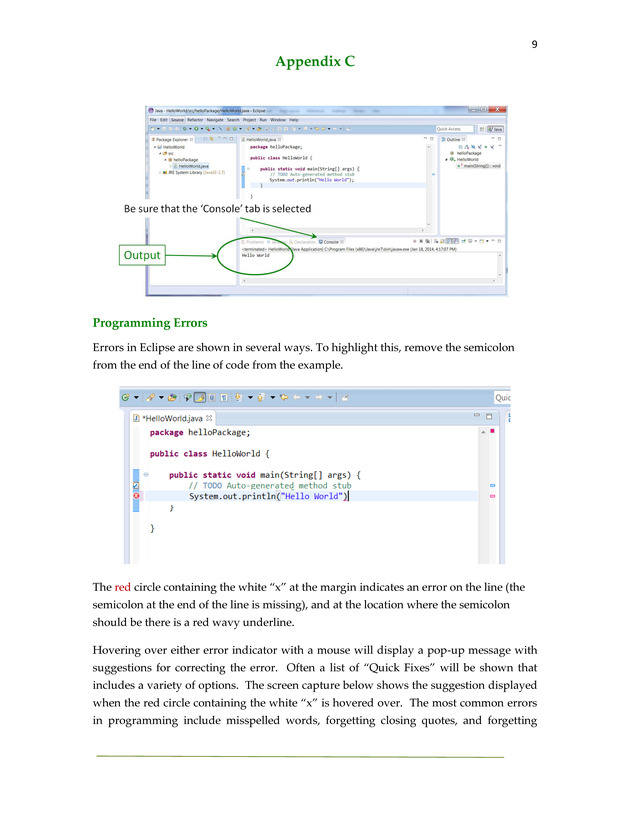Maximize the lower editor using its corner icon

click(x=491, y=416)
